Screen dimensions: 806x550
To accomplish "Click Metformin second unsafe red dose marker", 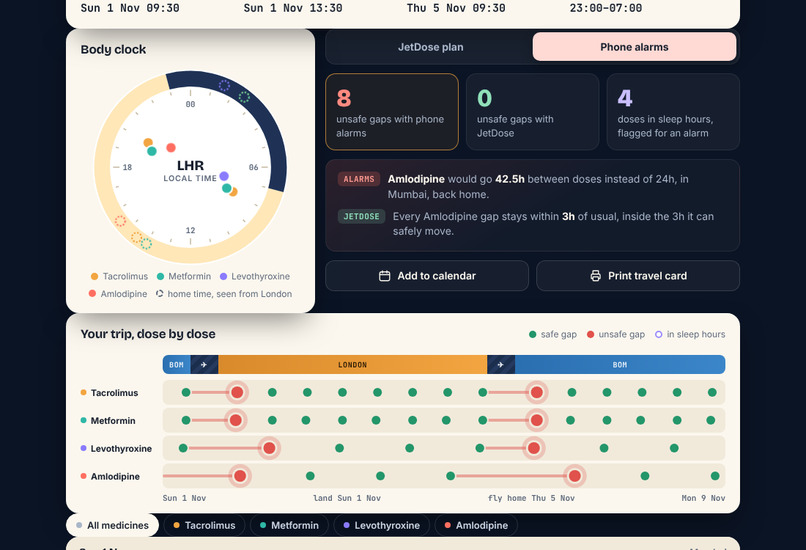I will pyautogui.click(x=537, y=420).
